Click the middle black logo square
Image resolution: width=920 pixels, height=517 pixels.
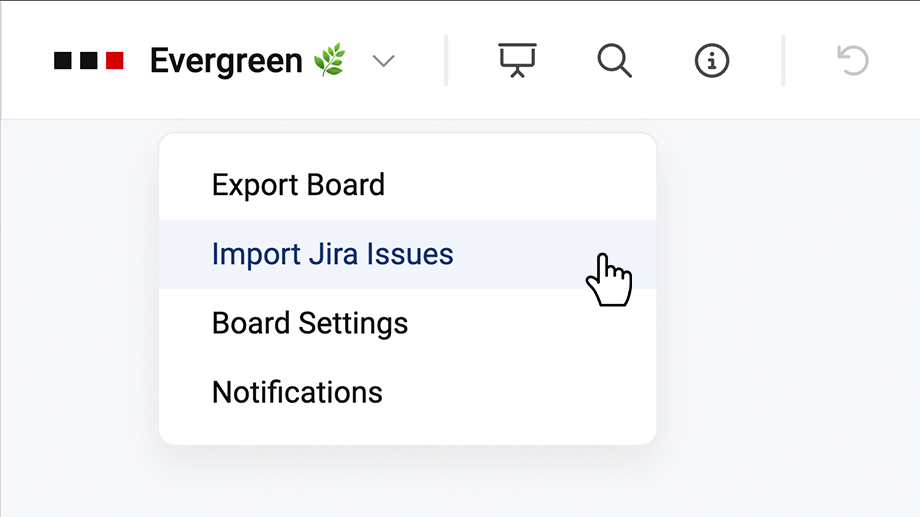click(x=89, y=61)
